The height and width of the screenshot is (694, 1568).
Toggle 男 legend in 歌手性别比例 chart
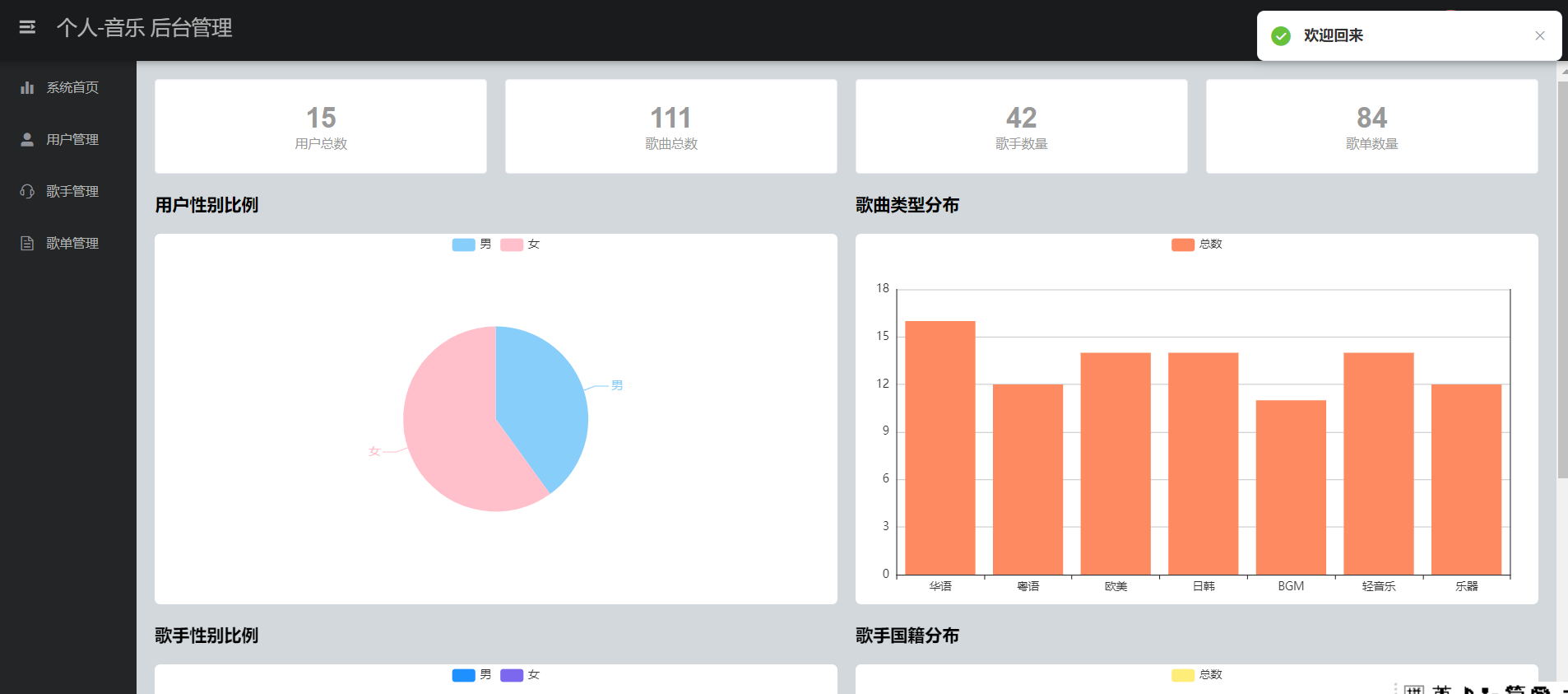(x=471, y=675)
